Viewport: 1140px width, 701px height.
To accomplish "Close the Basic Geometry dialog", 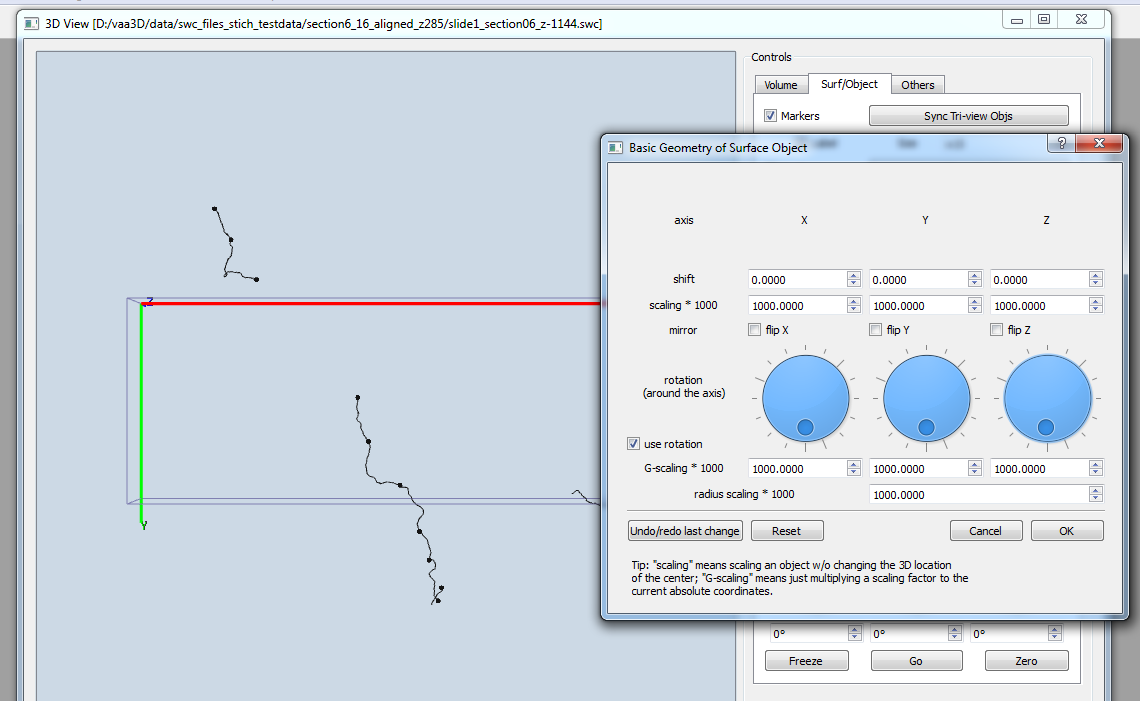I will 1098,144.
